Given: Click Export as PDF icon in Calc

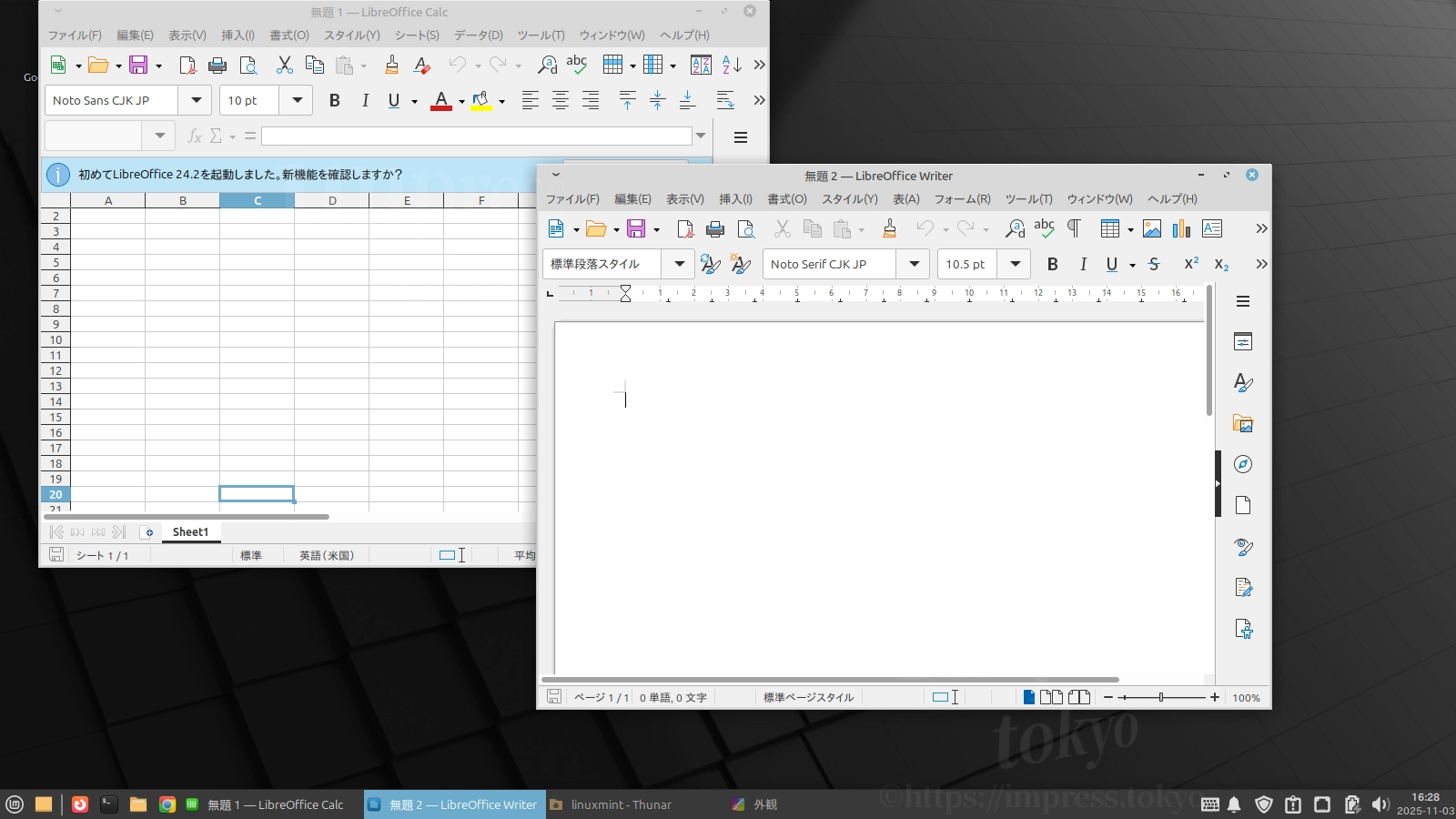Looking at the screenshot, I should tap(187, 65).
